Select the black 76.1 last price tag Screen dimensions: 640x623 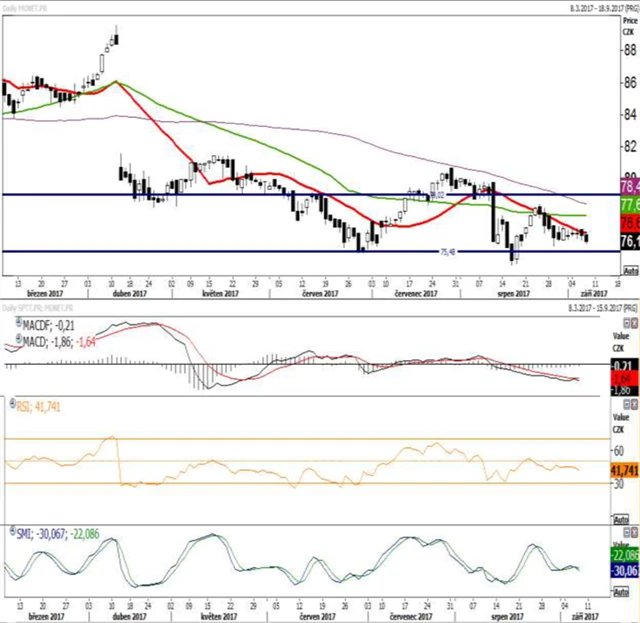pos(630,241)
